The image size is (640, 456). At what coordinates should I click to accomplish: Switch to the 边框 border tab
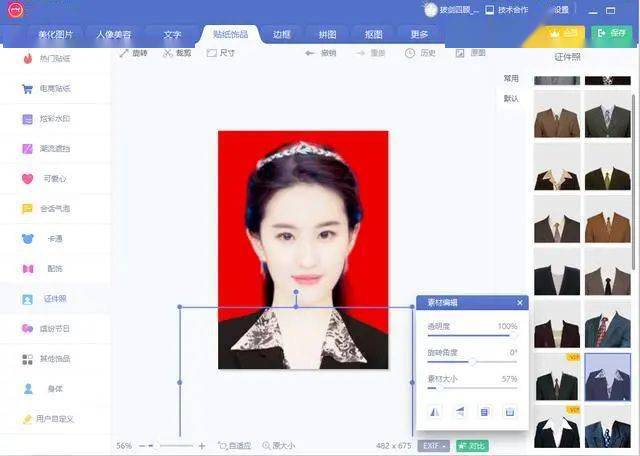(x=282, y=35)
